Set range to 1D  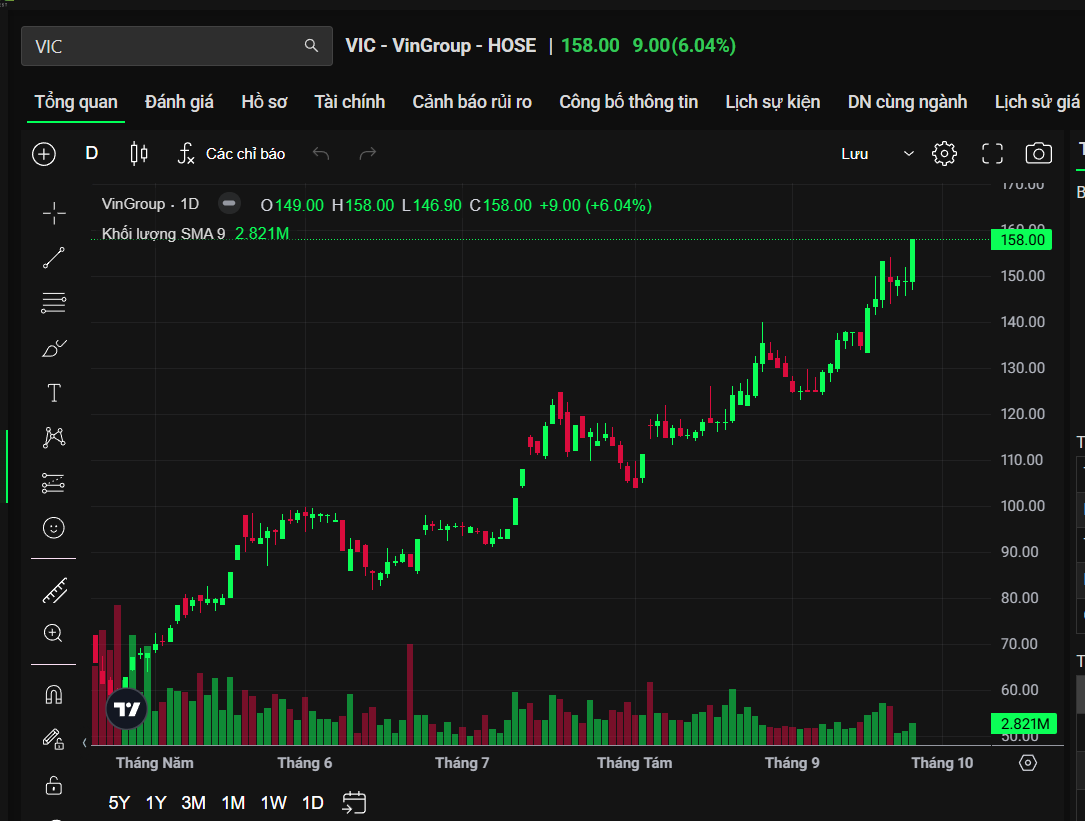pyautogui.click(x=313, y=803)
